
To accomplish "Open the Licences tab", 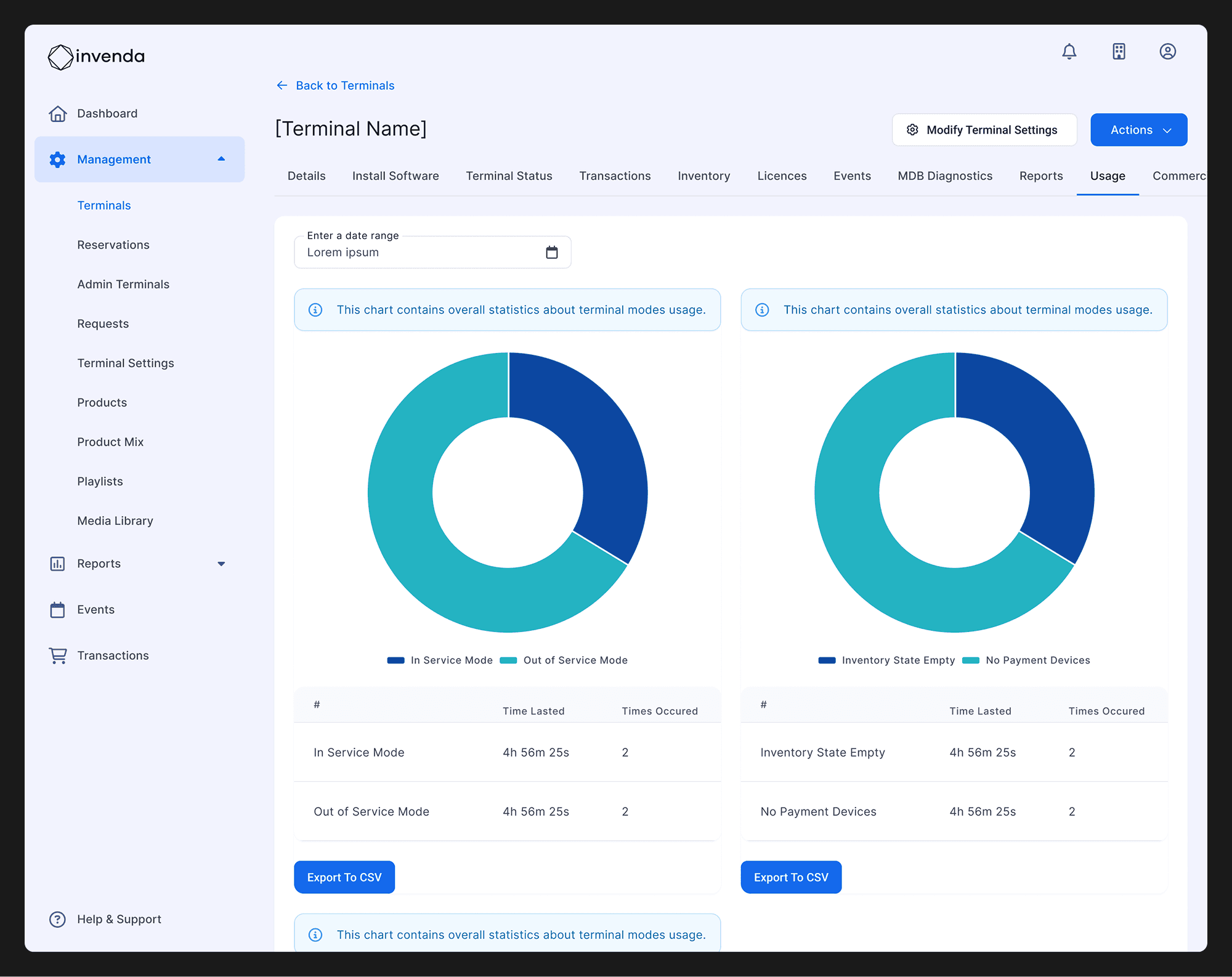I will coord(782,176).
